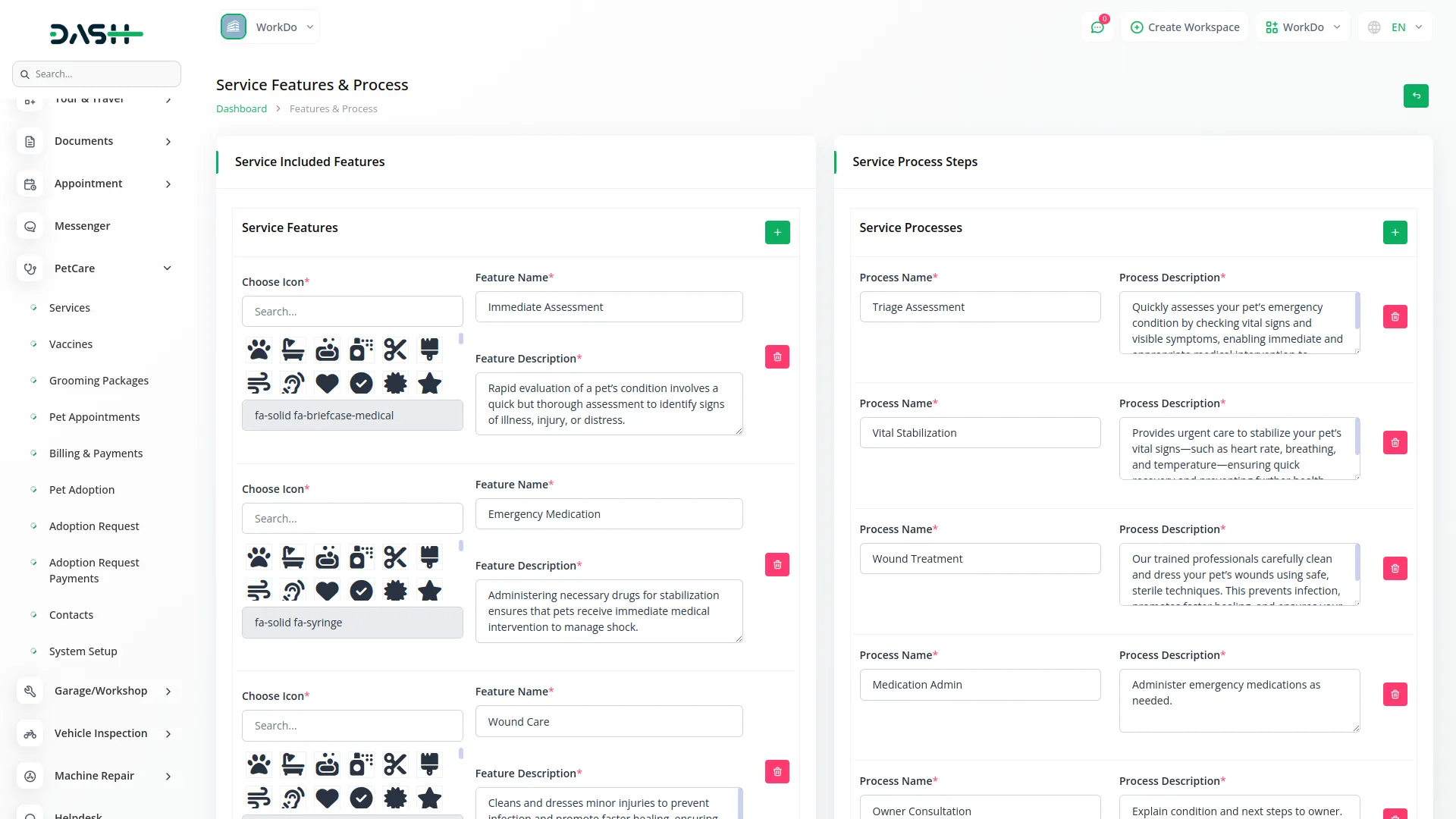Screen dimensions: 1456x819
Task: Pick the scissors icon for Emergency Medication
Action: [x=395, y=557]
